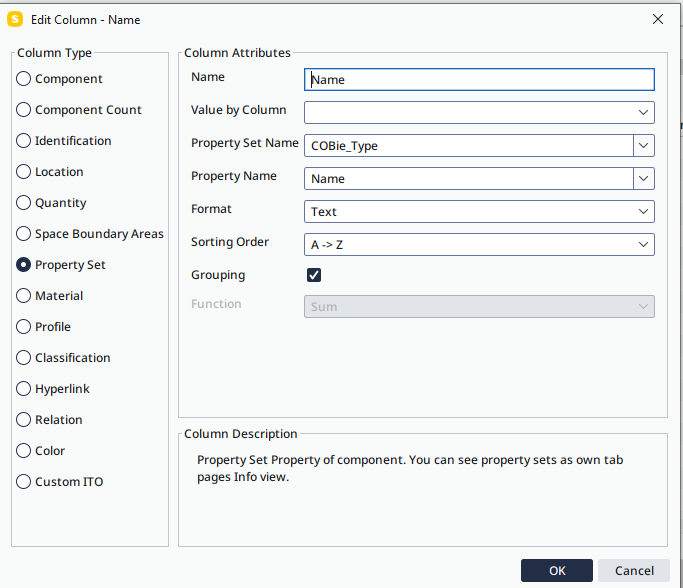This screenshot has height=588, width=683.
Task: Click OK to confirm column changes
Action: click(557, 571)
